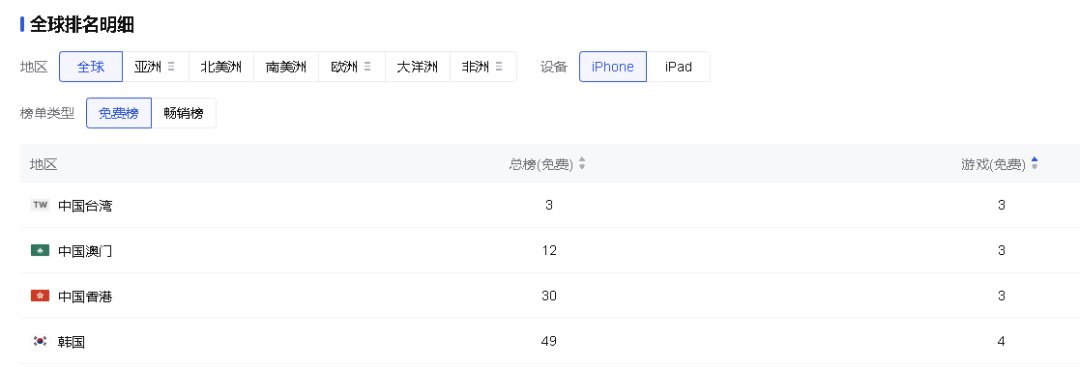Viewport: 1080px width, 367px height.
Task: Select iPhone as device
Action: pyautogui.click(x=613, y=67)
